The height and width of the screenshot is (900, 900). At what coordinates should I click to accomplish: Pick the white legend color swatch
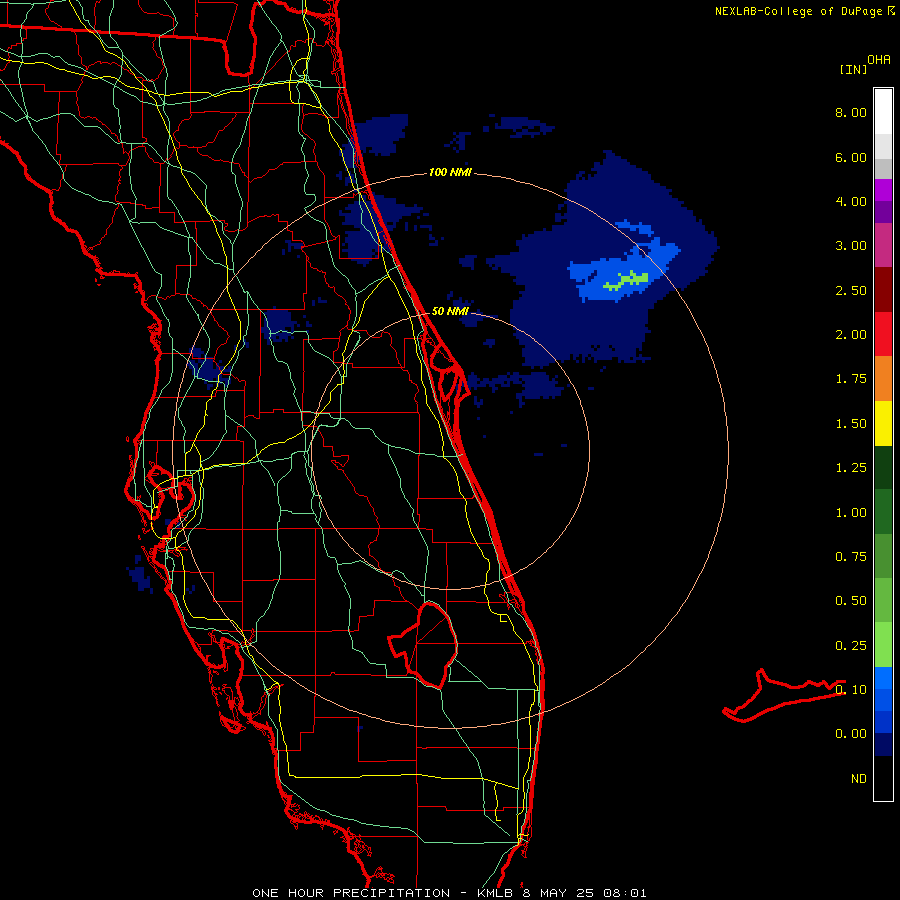click(883, 112)
